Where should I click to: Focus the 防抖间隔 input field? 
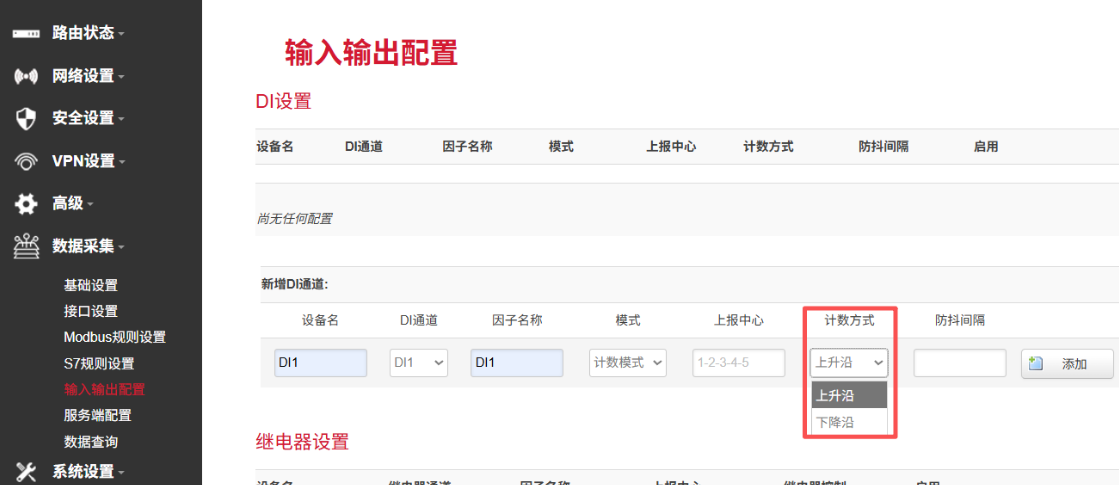tap(960, 362)
